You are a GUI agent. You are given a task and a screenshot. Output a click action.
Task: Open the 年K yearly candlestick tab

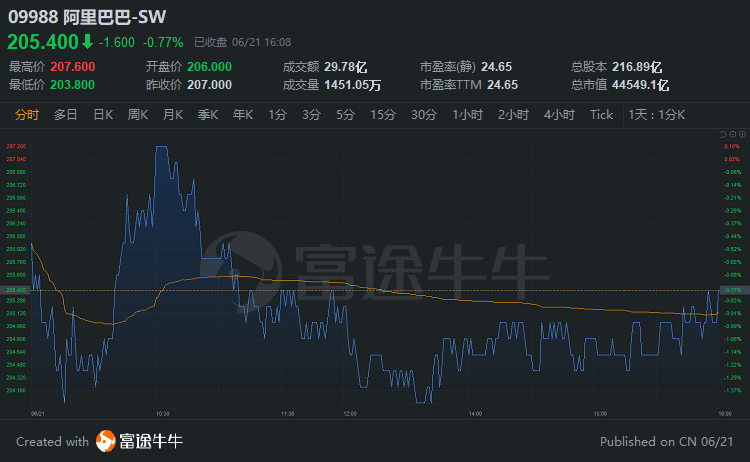pos(243,115)
